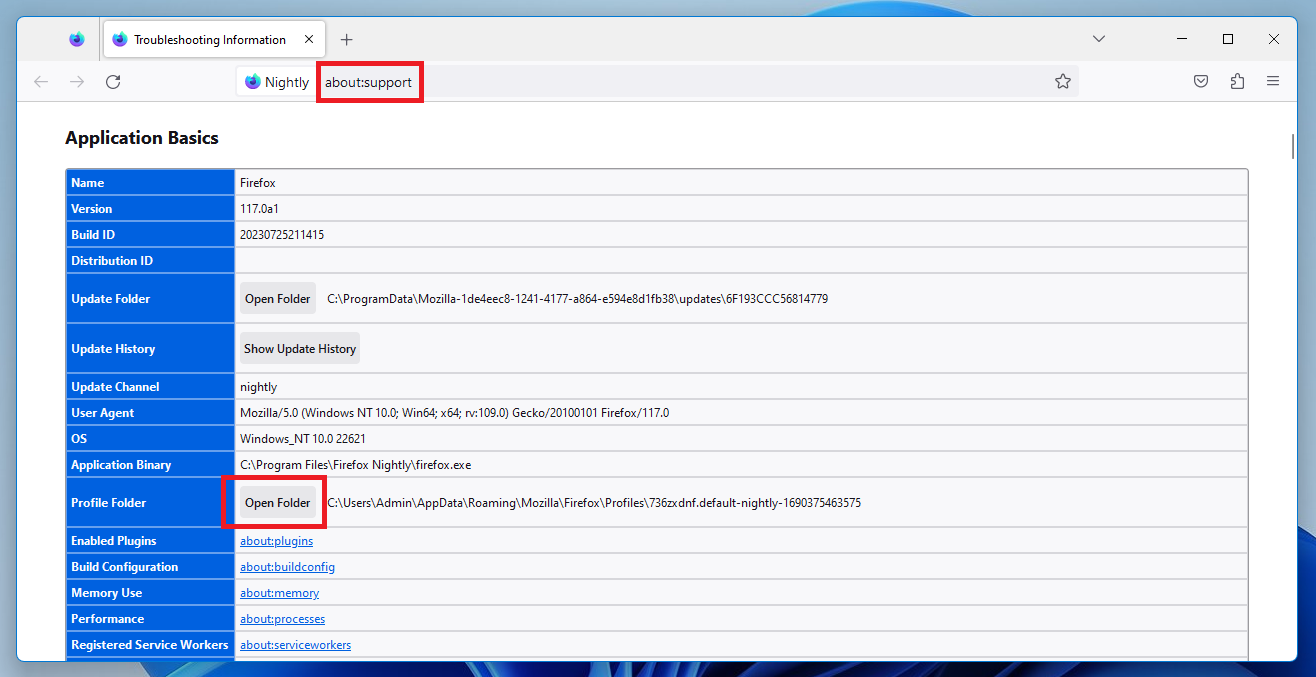Screen dimensions: 1316x677
Task: Click Show Update History button
Action: [x=300, y=349]
